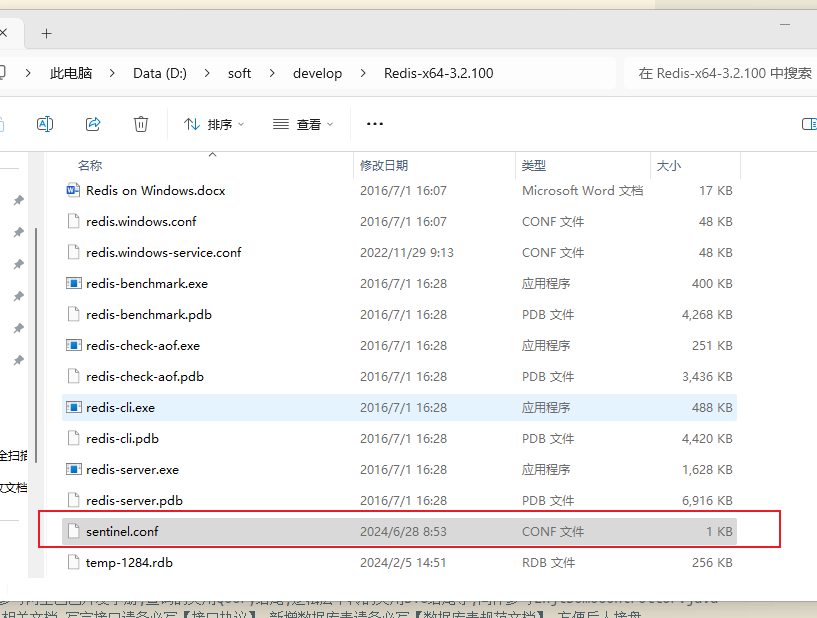Sort by 名称 column header
Screen dimensions: 817x618
tap(90, 166)
